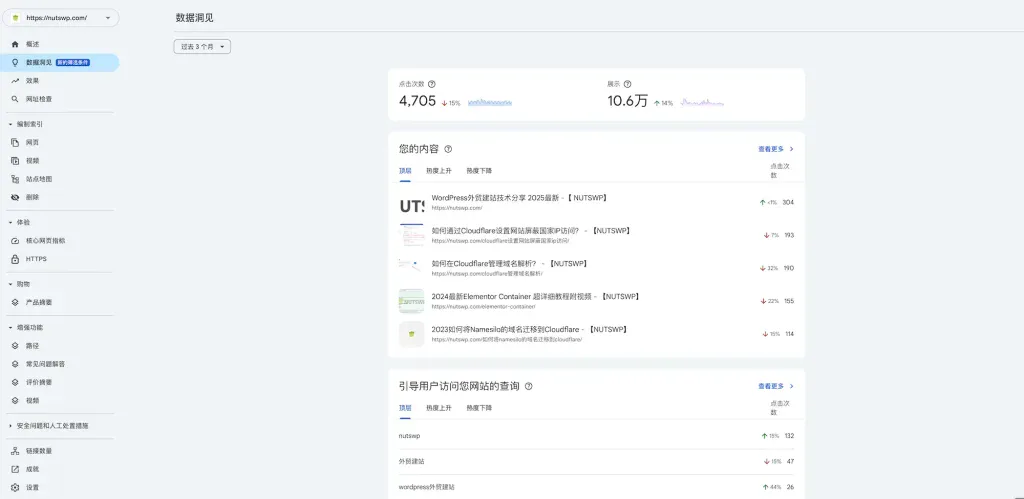Click the nutswp.com property favicon
Image resolution: width=1024 pixels, height=499 pixels.
click(x=16, y=18)
